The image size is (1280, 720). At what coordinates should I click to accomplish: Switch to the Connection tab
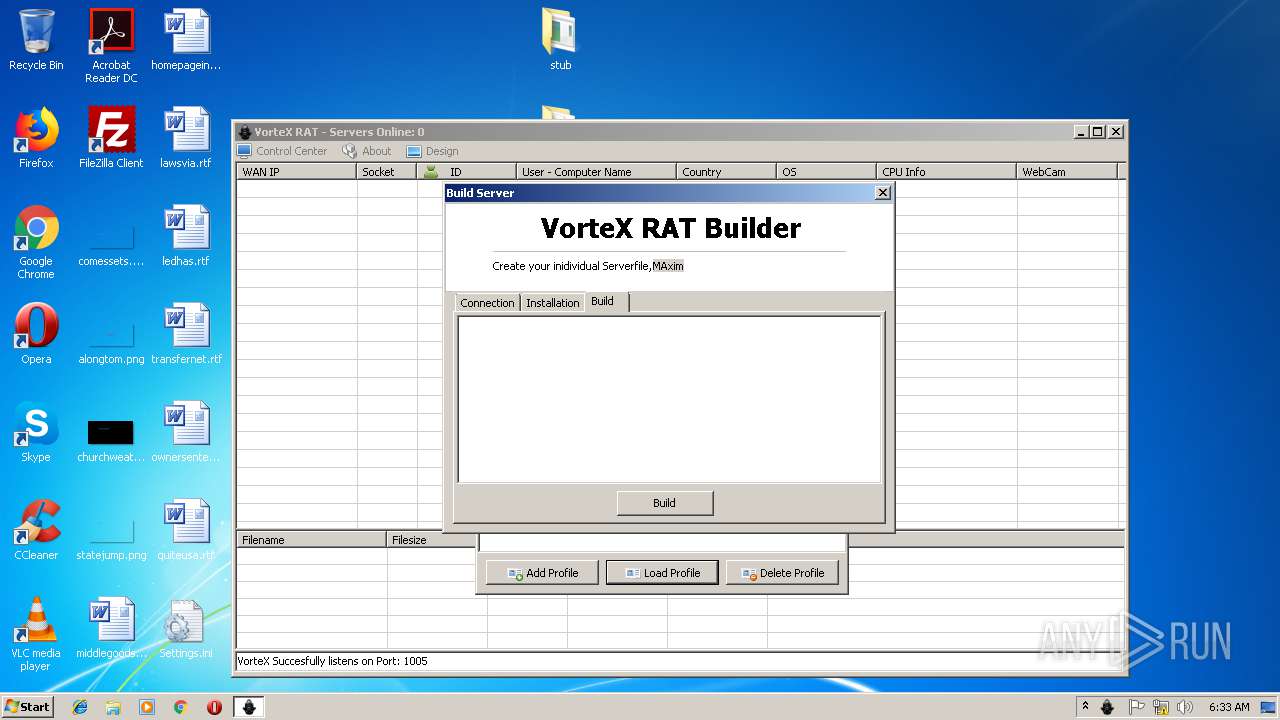click(x=487, y=303)
